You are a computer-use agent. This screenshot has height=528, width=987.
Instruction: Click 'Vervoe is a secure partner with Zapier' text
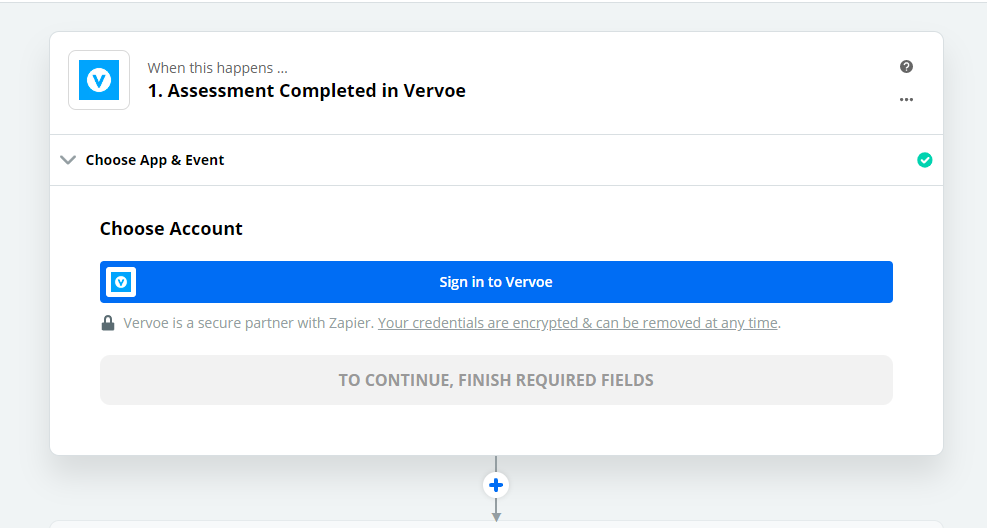[248, 323]
